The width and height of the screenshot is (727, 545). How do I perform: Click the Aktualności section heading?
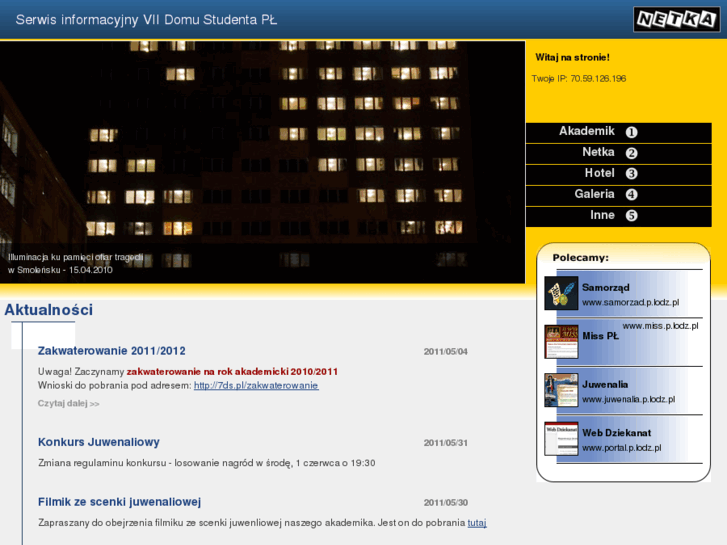click(49, 310)
